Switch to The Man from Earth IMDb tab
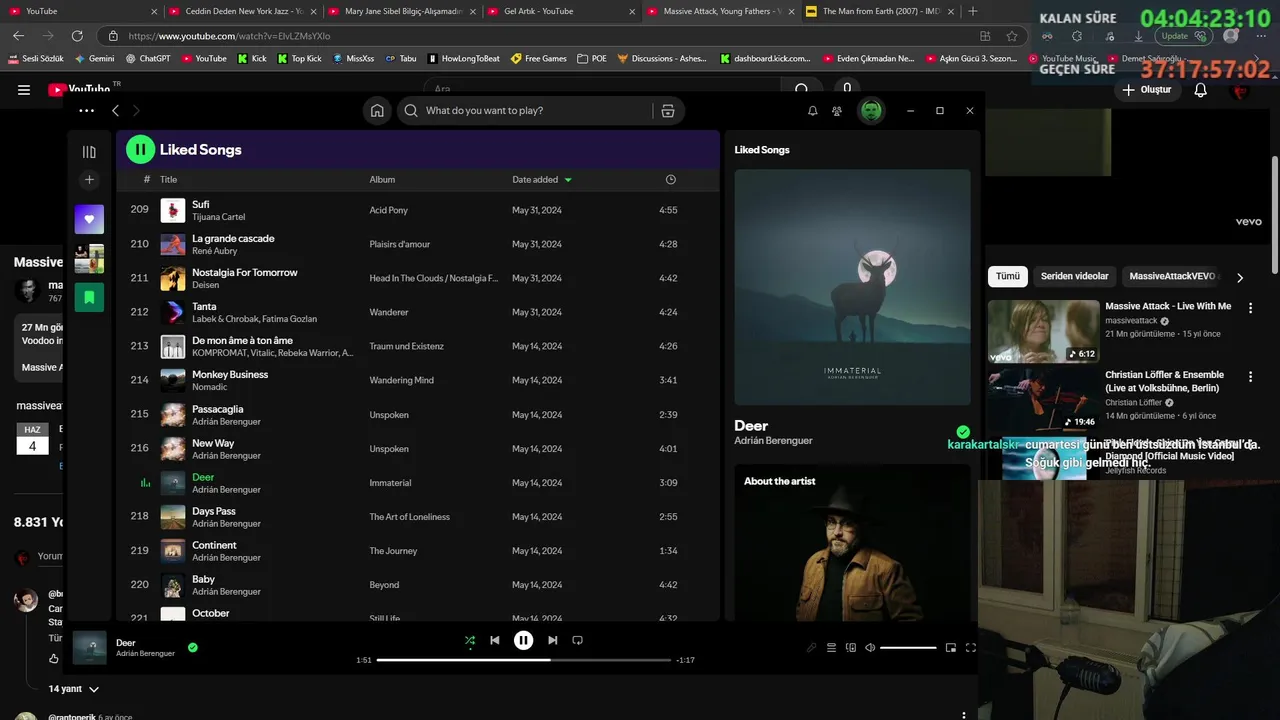 click(x=880, y=12)
